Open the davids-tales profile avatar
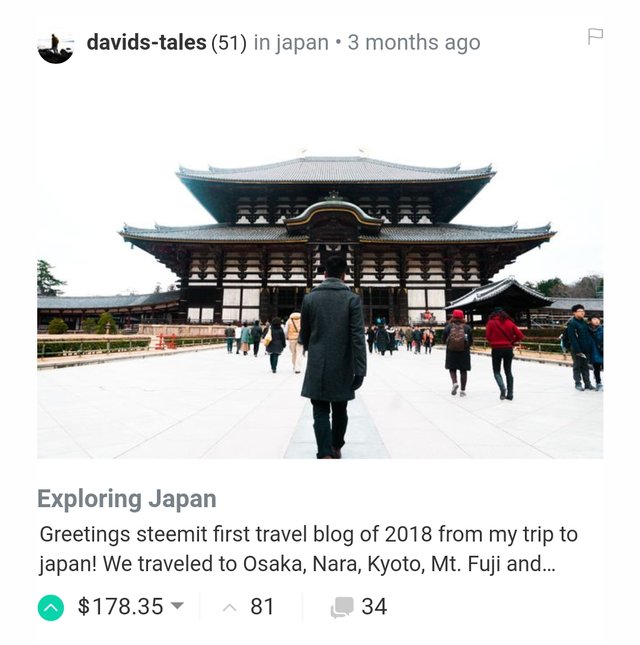640x645 pixels. click(x=56, y=46)
